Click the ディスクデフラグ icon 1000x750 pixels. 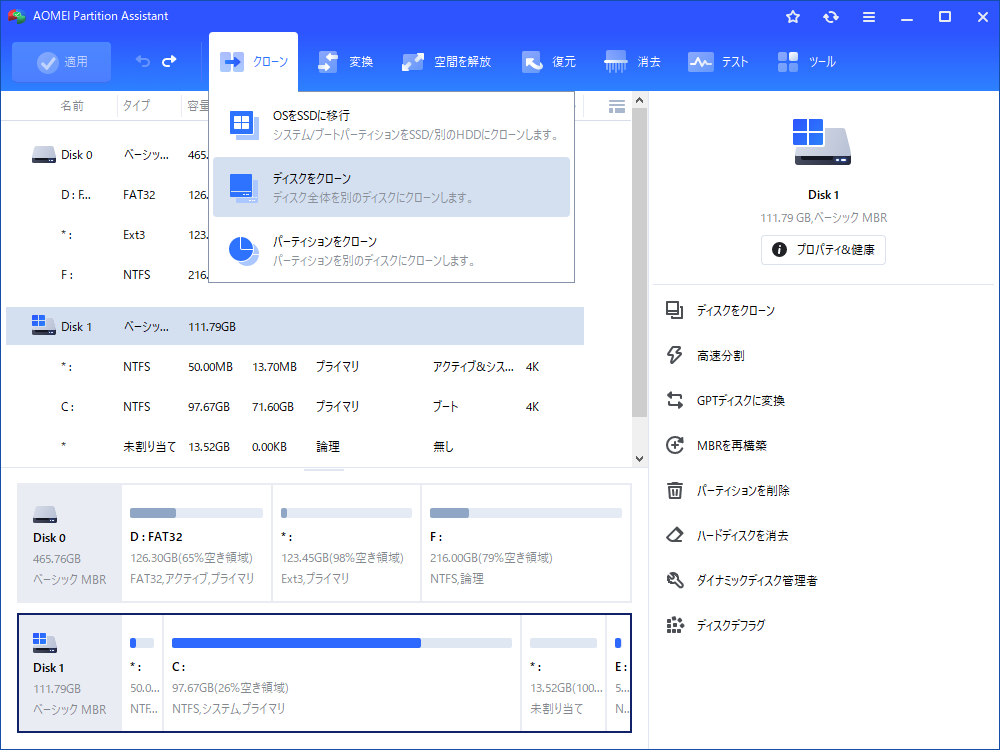tap(674, 625)
